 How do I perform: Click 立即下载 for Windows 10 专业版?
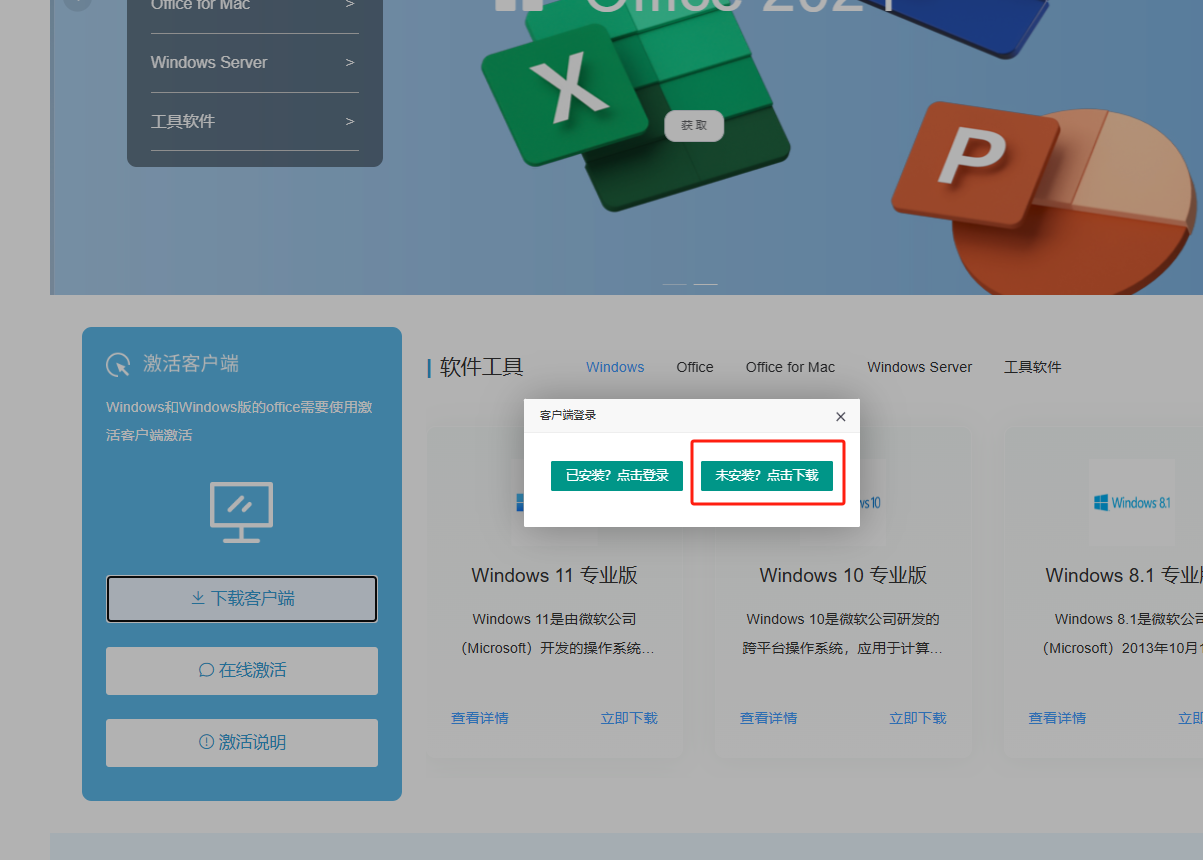click(918, 718)
